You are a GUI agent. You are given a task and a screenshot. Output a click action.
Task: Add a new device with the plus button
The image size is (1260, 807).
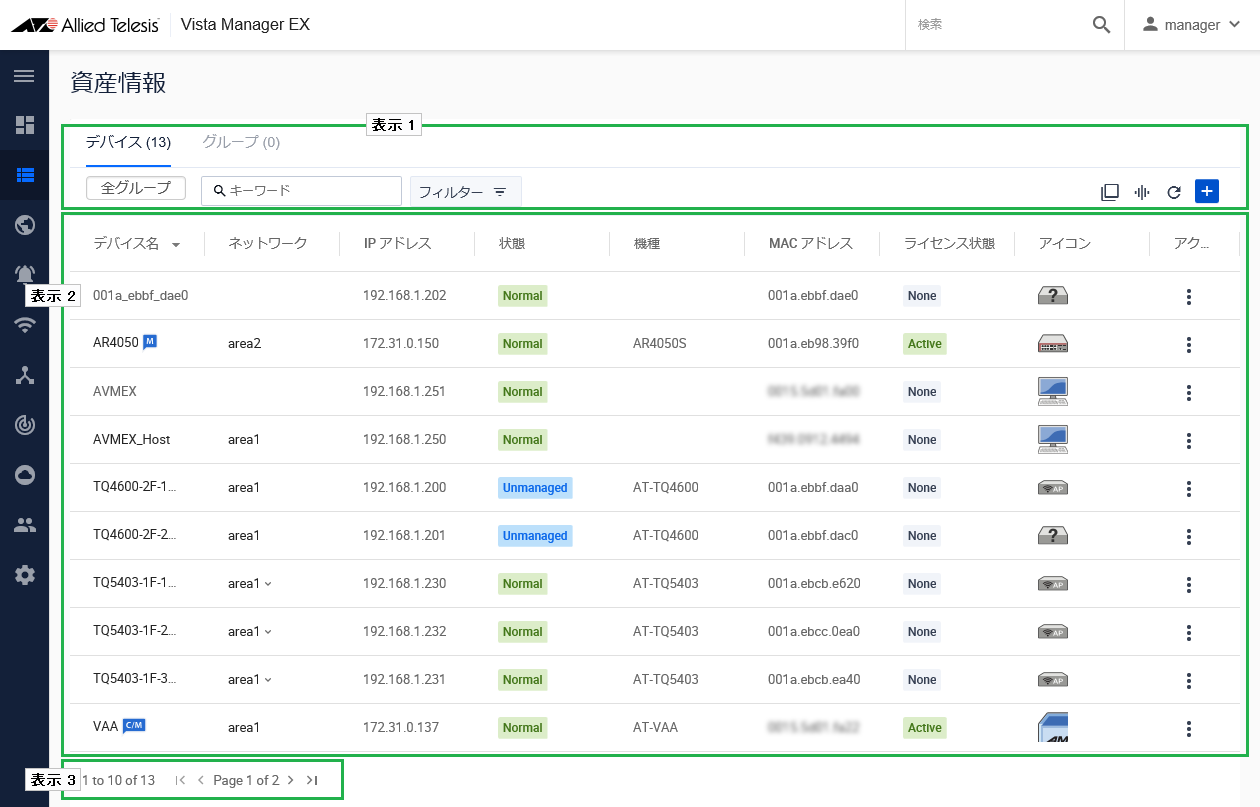pyautogui.click(x=1207, y=191)
